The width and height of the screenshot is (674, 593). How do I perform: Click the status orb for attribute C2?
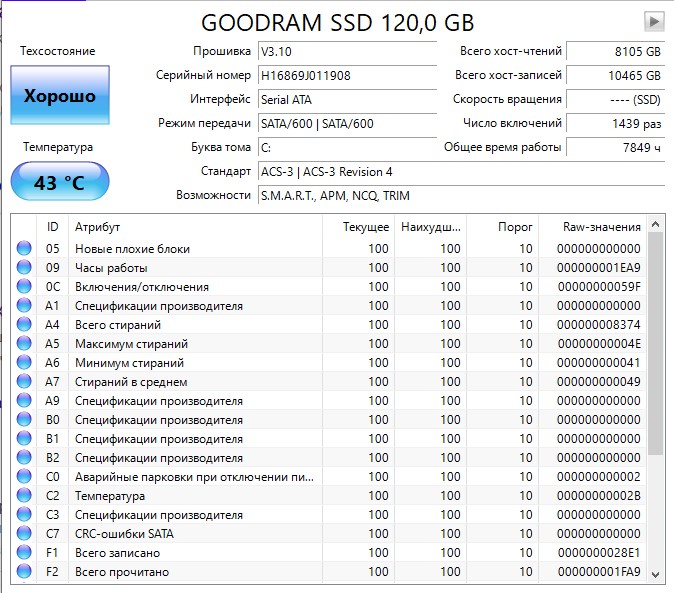pos(24,495)
